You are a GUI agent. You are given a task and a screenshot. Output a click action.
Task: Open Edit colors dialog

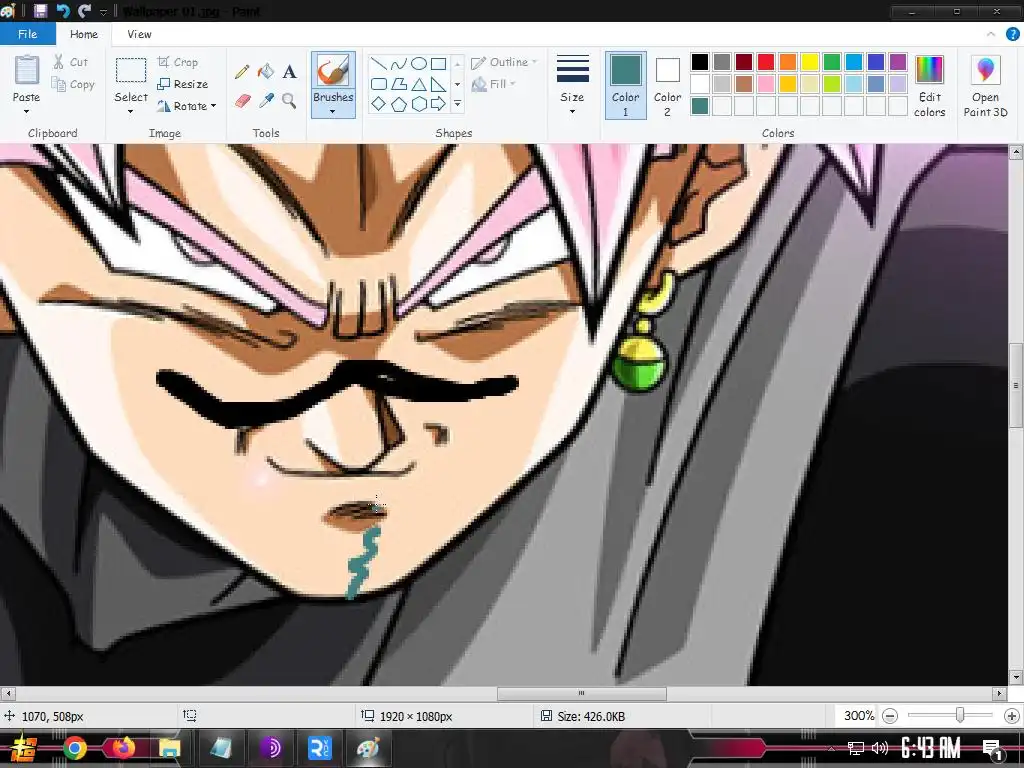[929, 86]
